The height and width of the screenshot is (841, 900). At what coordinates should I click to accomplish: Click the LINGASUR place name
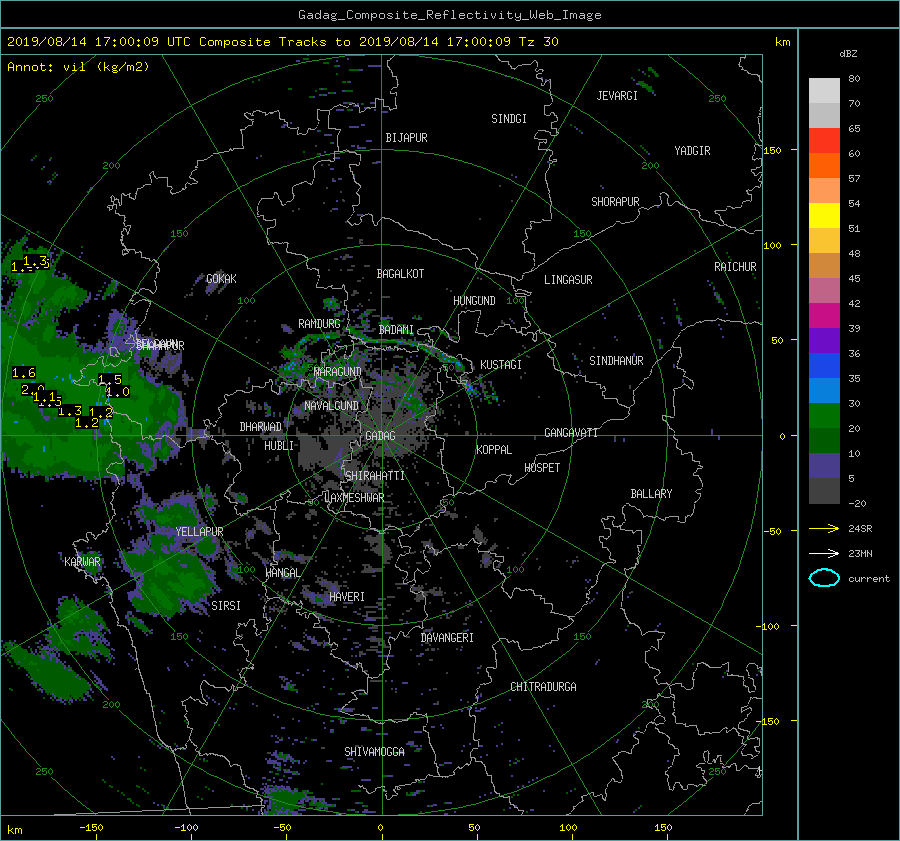[568, 280]
